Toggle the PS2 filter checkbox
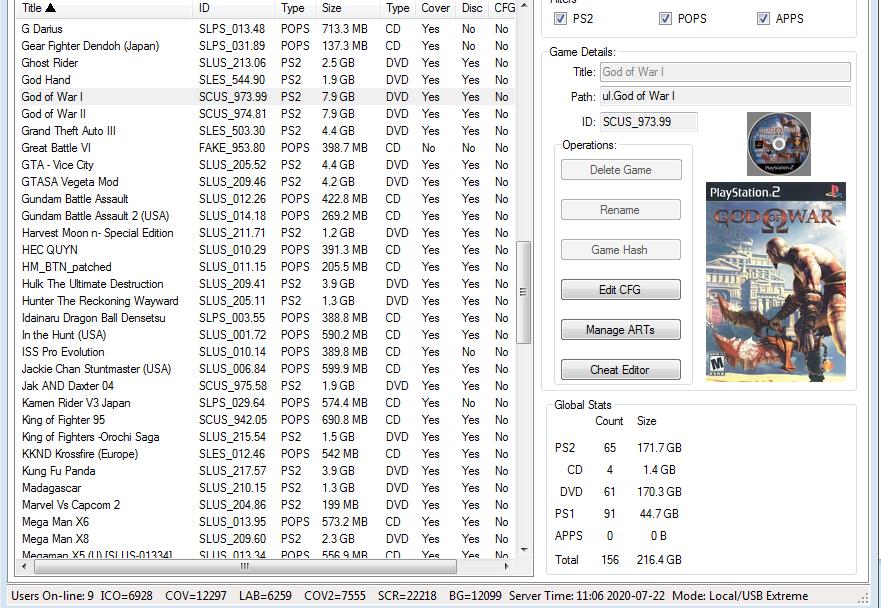This screenshot has width=881, height=608. click(x=560, y=19)
